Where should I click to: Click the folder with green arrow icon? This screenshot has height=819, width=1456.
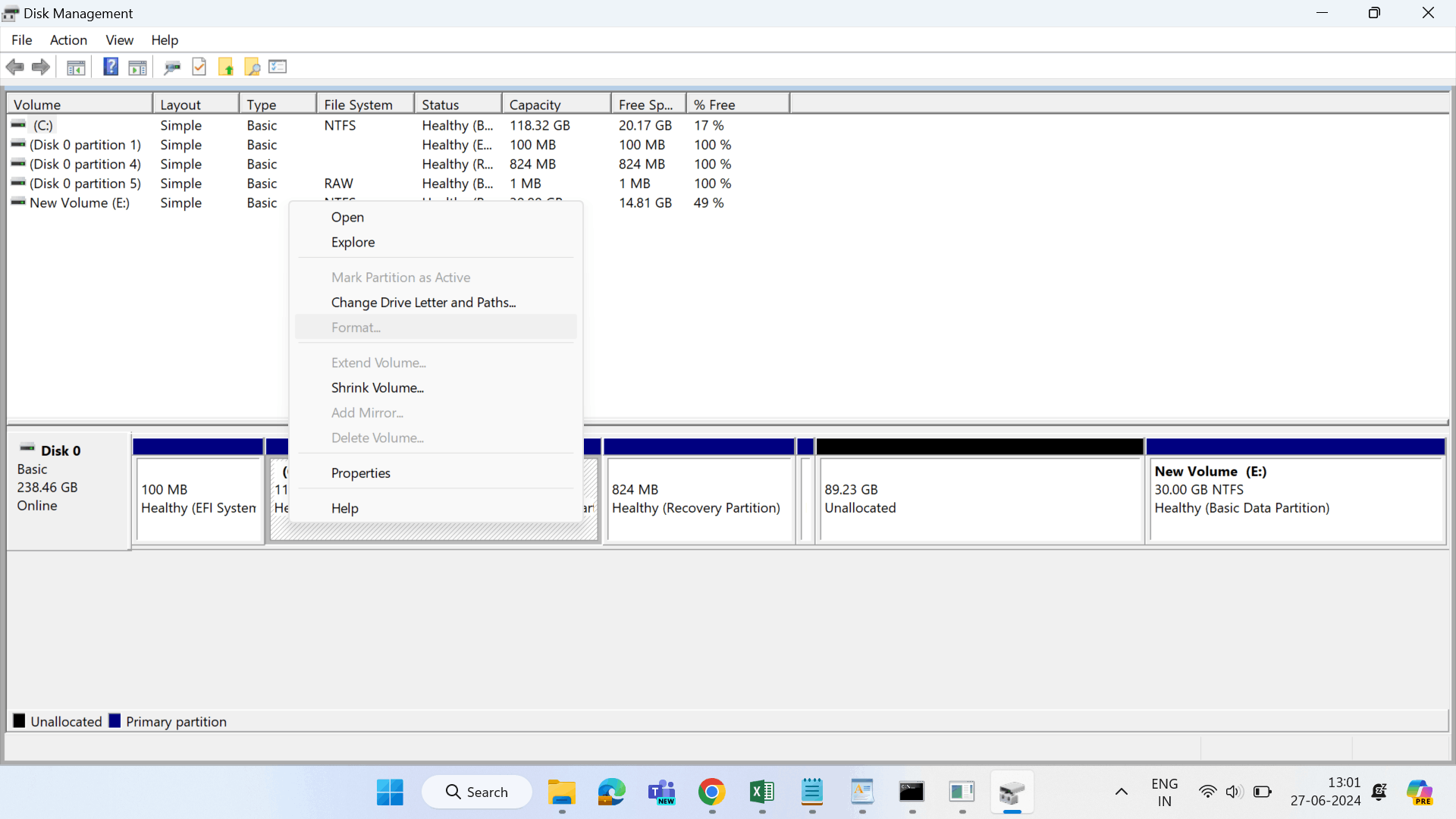226,67
